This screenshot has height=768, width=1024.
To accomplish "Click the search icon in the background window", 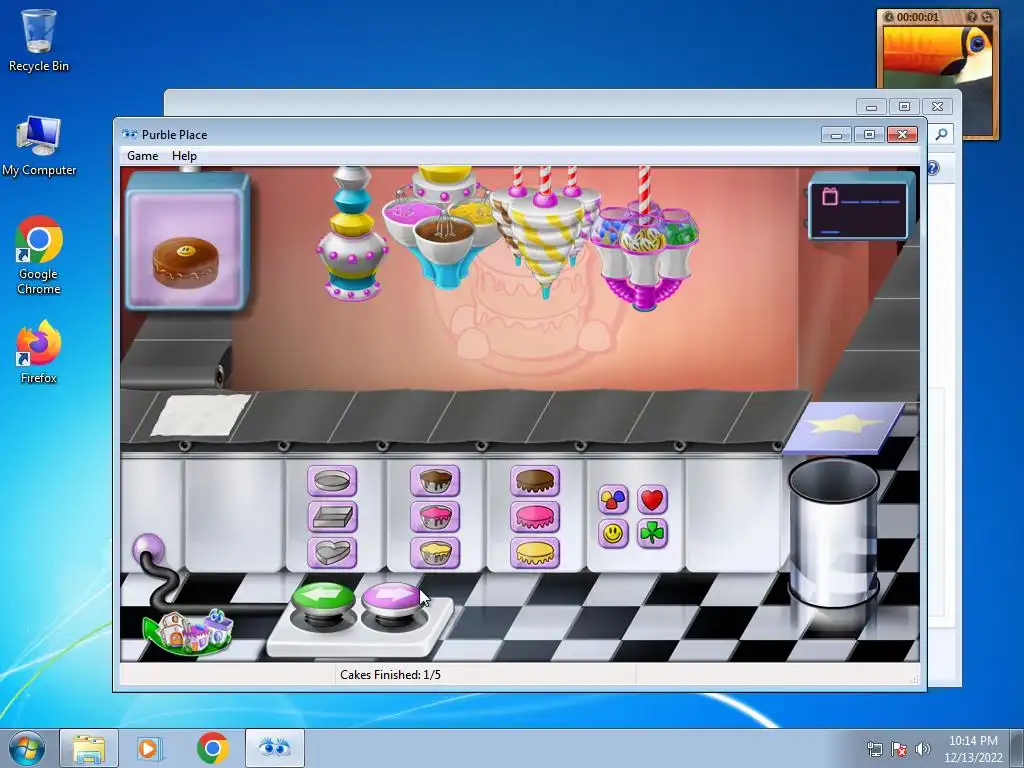I will click(x=941, y=134).
